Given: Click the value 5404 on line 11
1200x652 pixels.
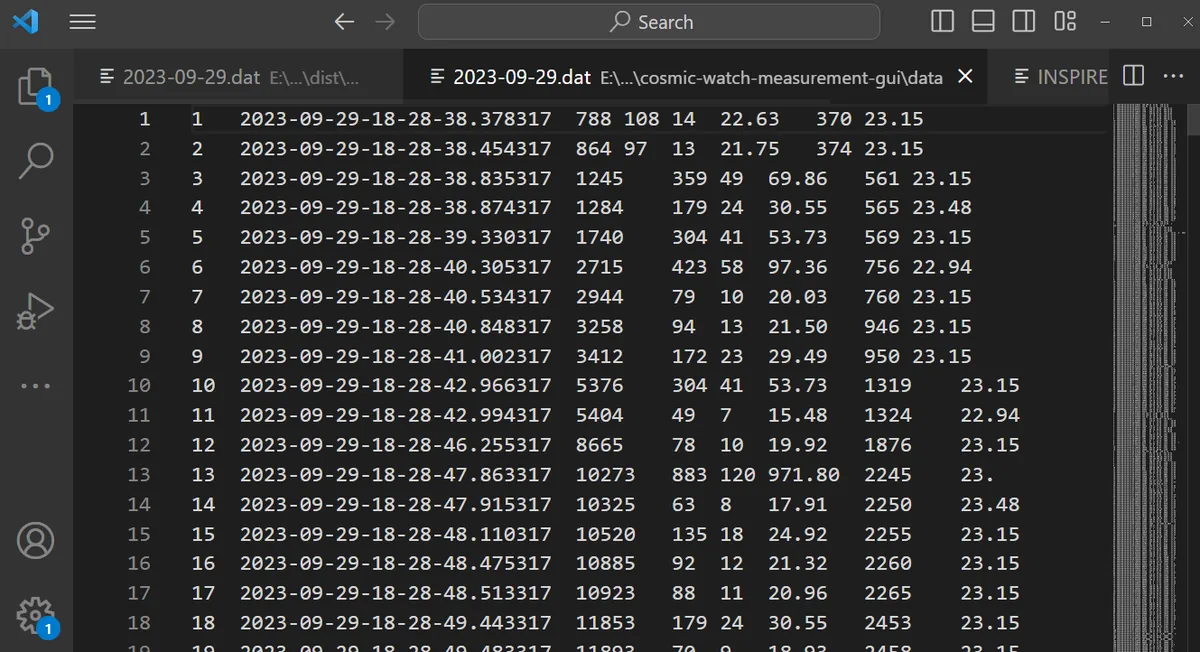Looking at the screenshot, I should [x=599, y=415].
